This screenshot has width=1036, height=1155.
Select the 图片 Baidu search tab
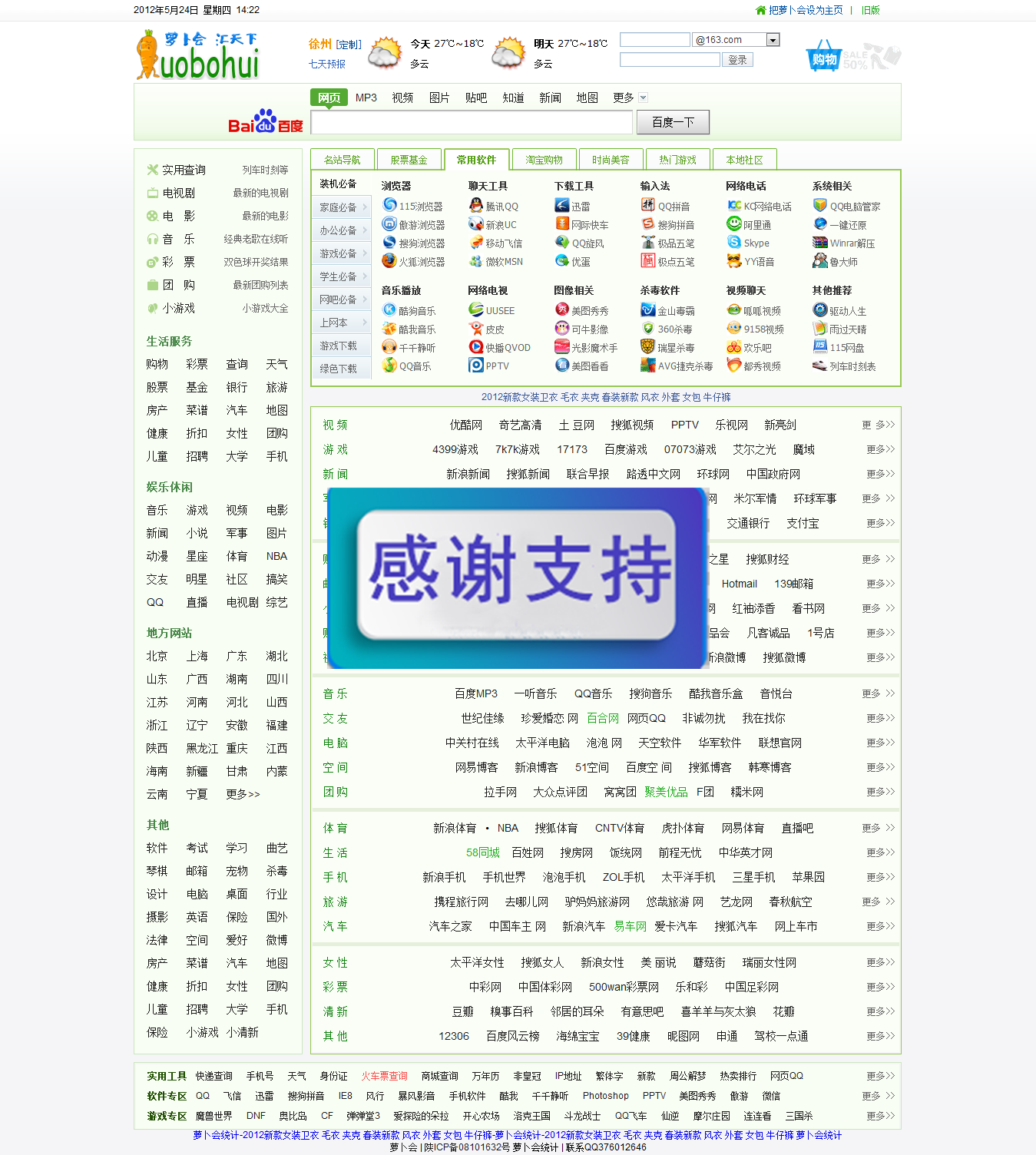pos(439,98)
